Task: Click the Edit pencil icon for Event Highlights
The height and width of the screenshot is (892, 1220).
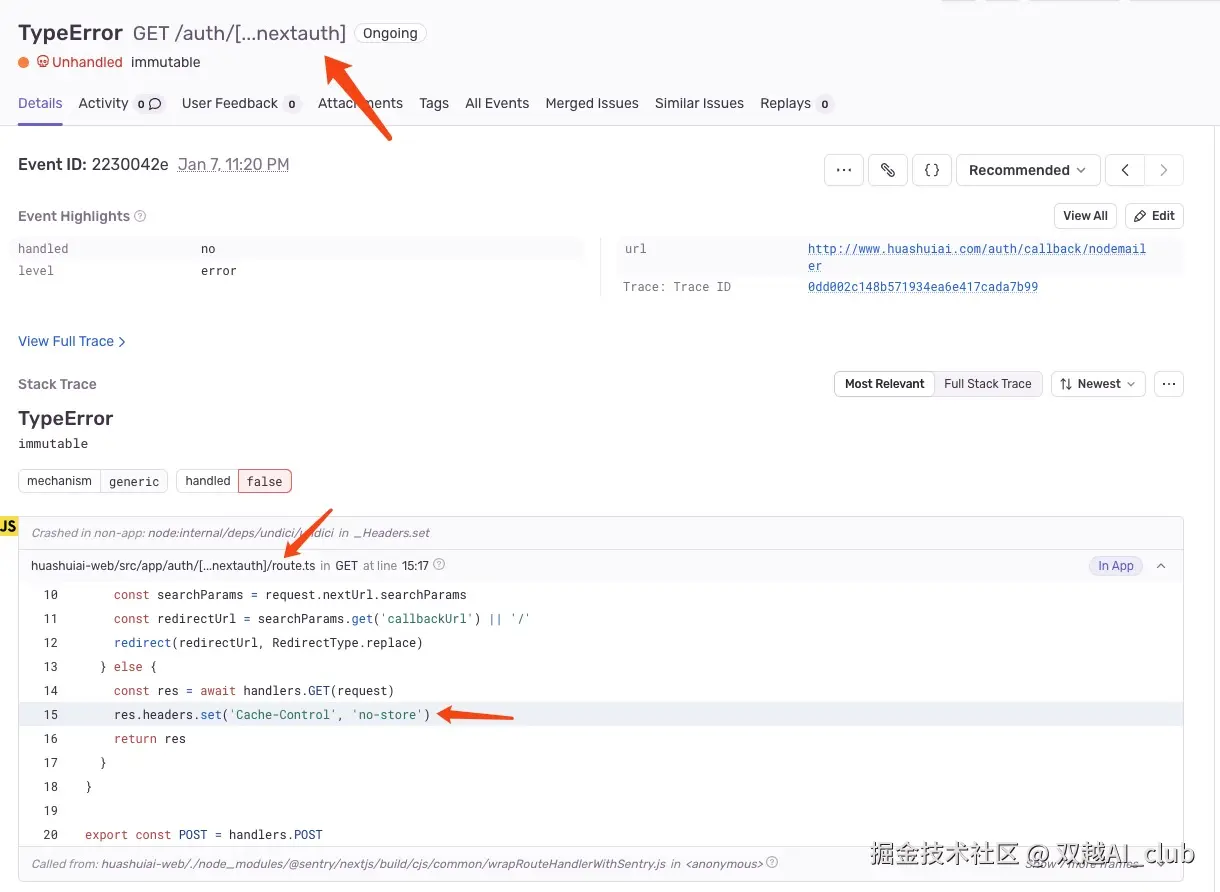Action: (1154, 216)
